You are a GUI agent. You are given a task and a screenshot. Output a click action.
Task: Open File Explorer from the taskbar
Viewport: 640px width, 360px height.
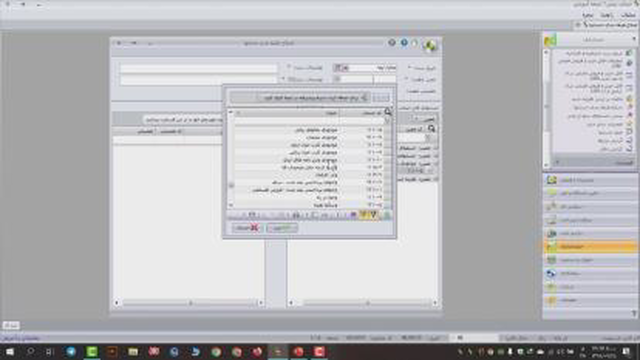[x=133, y=352]
